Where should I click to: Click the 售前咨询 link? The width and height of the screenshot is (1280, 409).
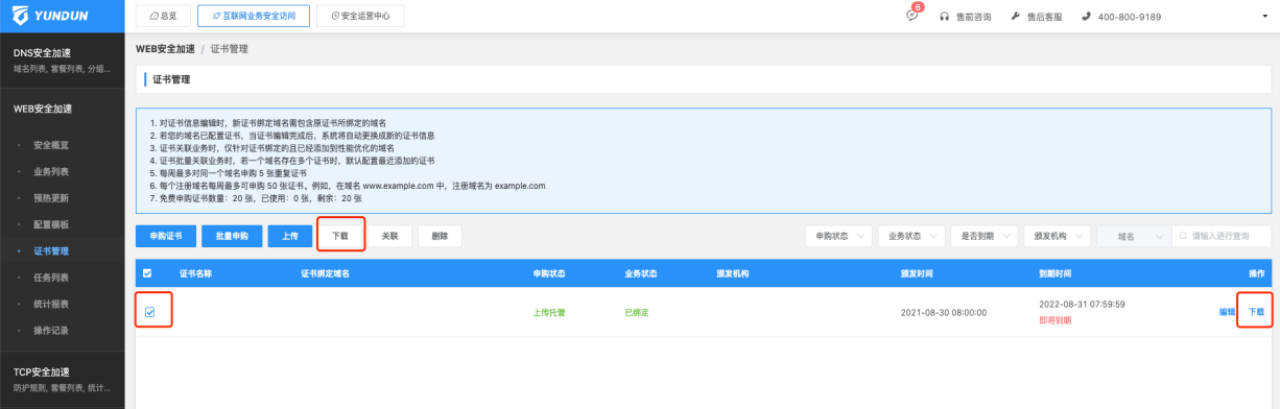(x=973, y=17)
